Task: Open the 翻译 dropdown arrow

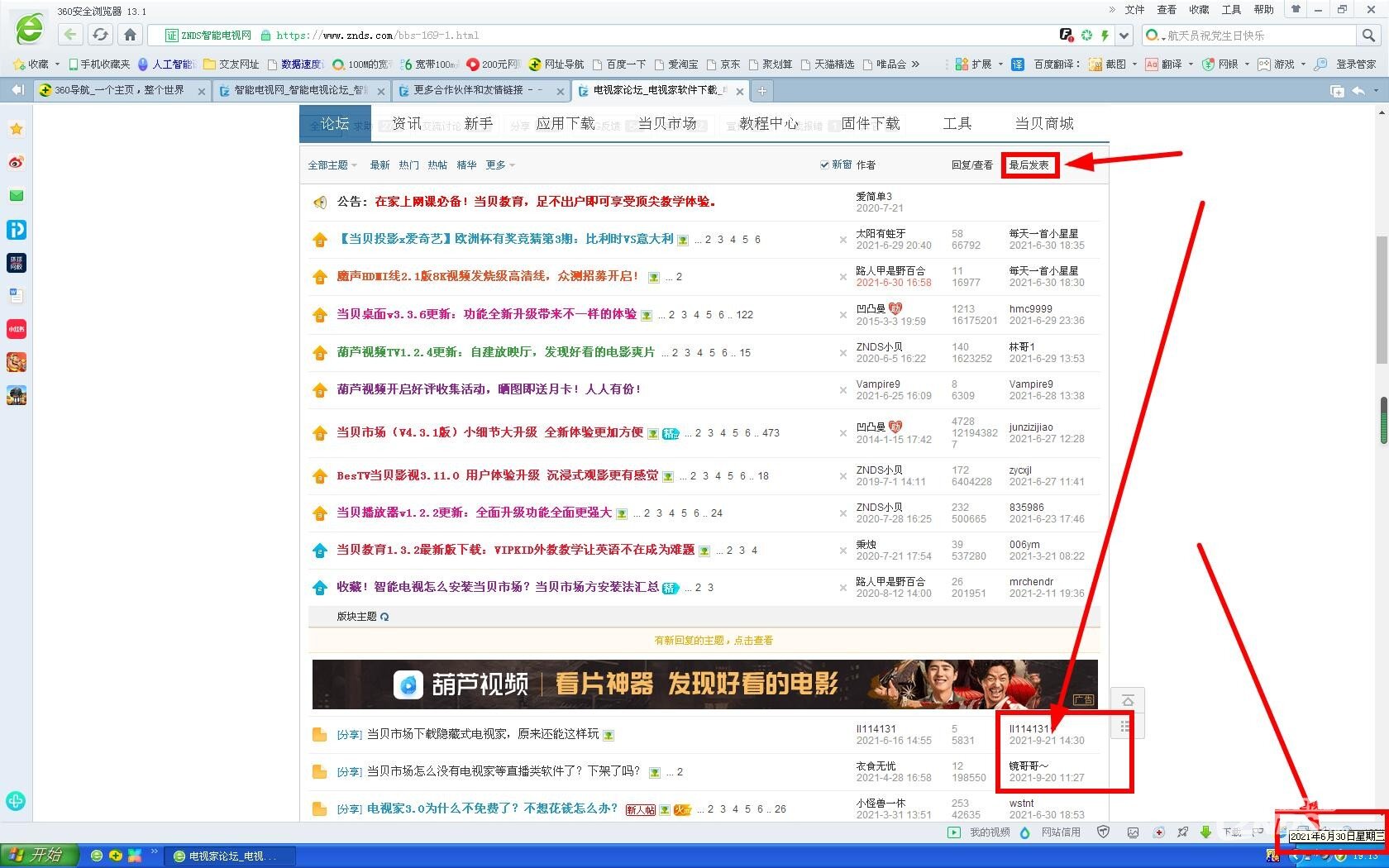Action: click(1191, 64)
